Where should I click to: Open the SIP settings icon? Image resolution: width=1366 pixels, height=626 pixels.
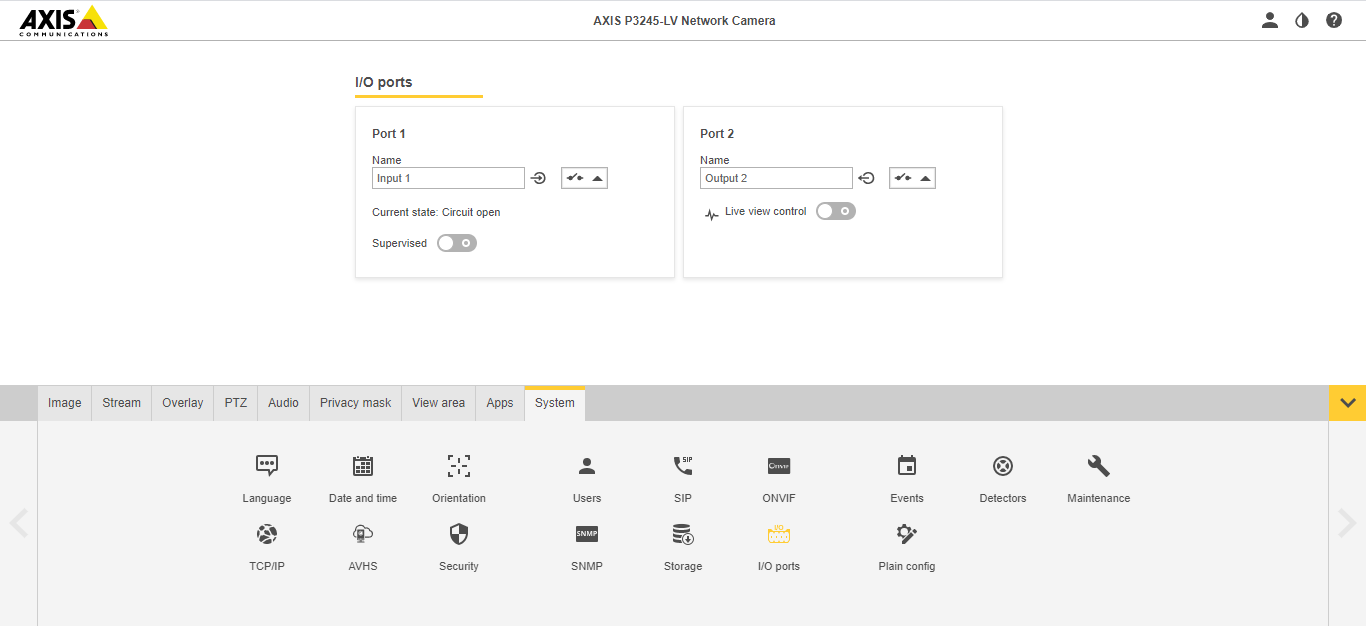click(x=683, y=465)
